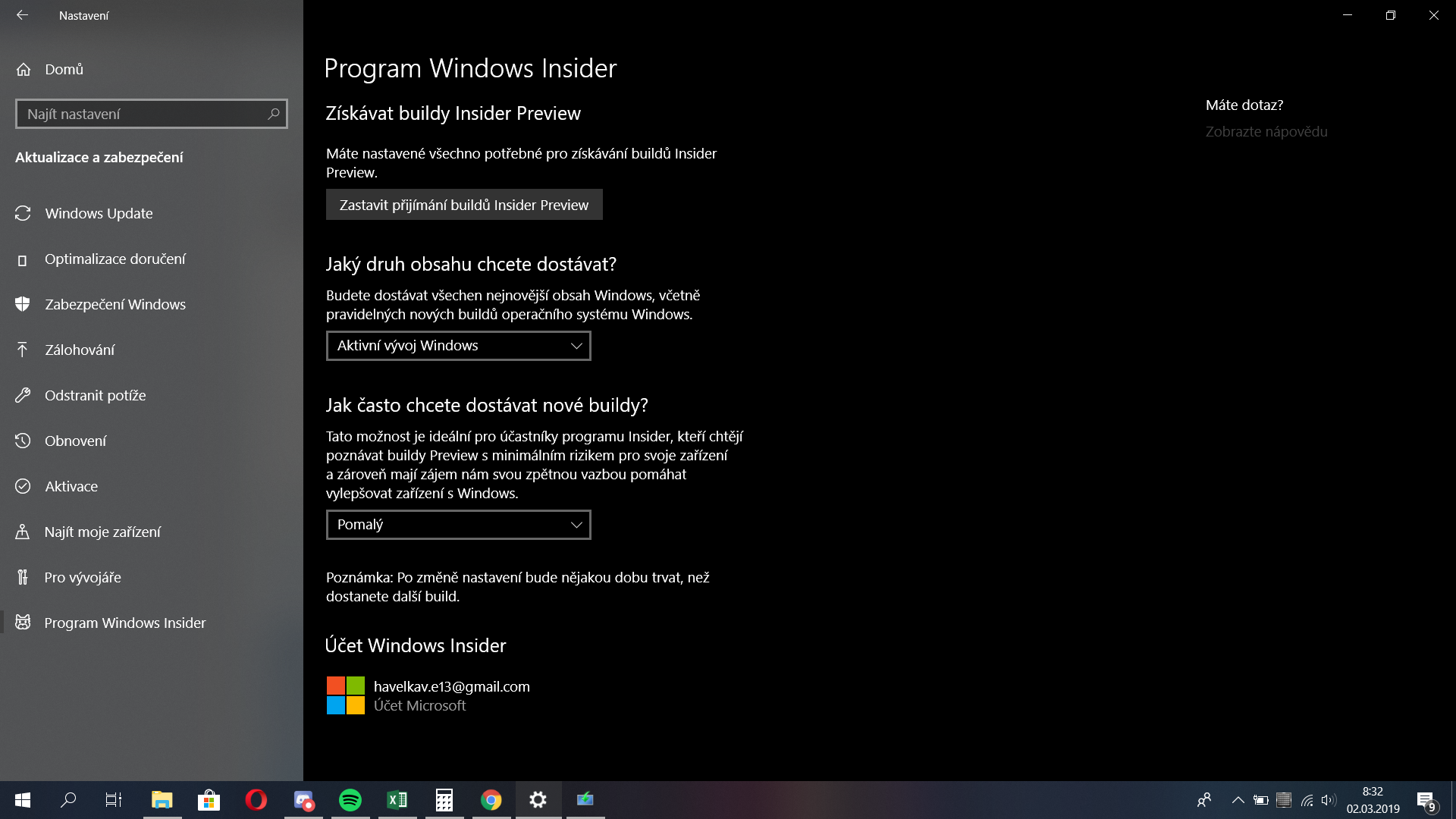1456x819 pixels.
Task: Expand the Aktivní vývoj Windows dropdown
Action: pos(458,346)
